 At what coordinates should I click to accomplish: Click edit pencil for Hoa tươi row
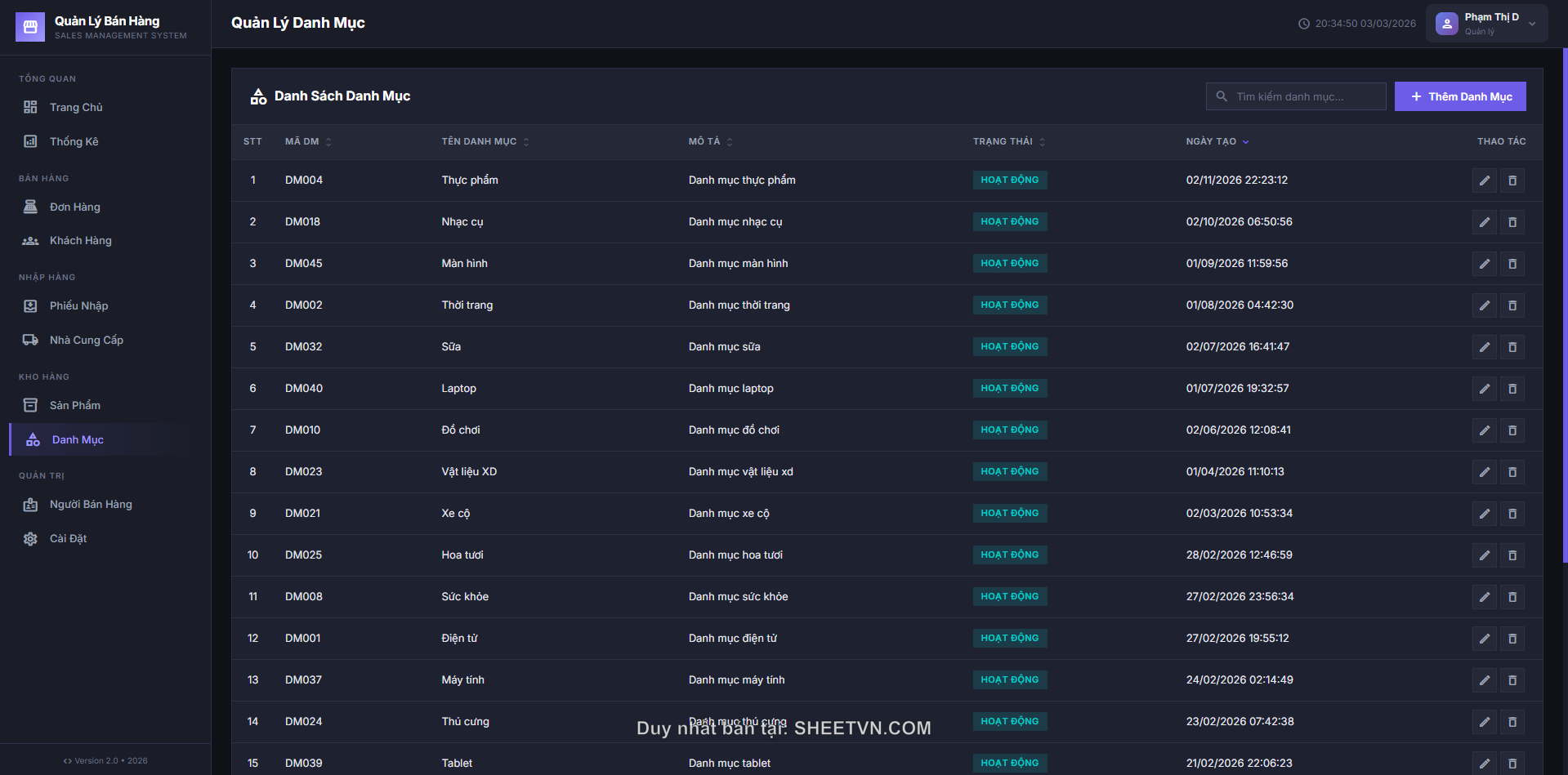(1484, 555)
